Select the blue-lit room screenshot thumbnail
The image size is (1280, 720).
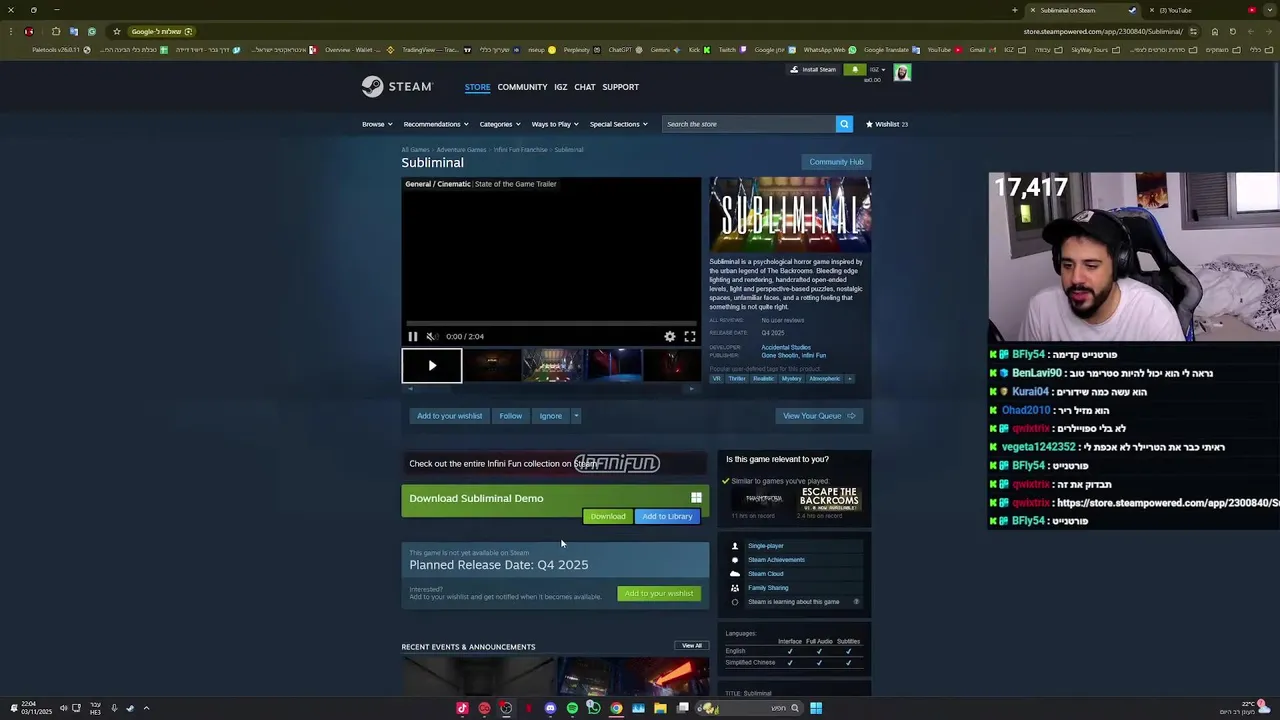[x=614, y=366]
